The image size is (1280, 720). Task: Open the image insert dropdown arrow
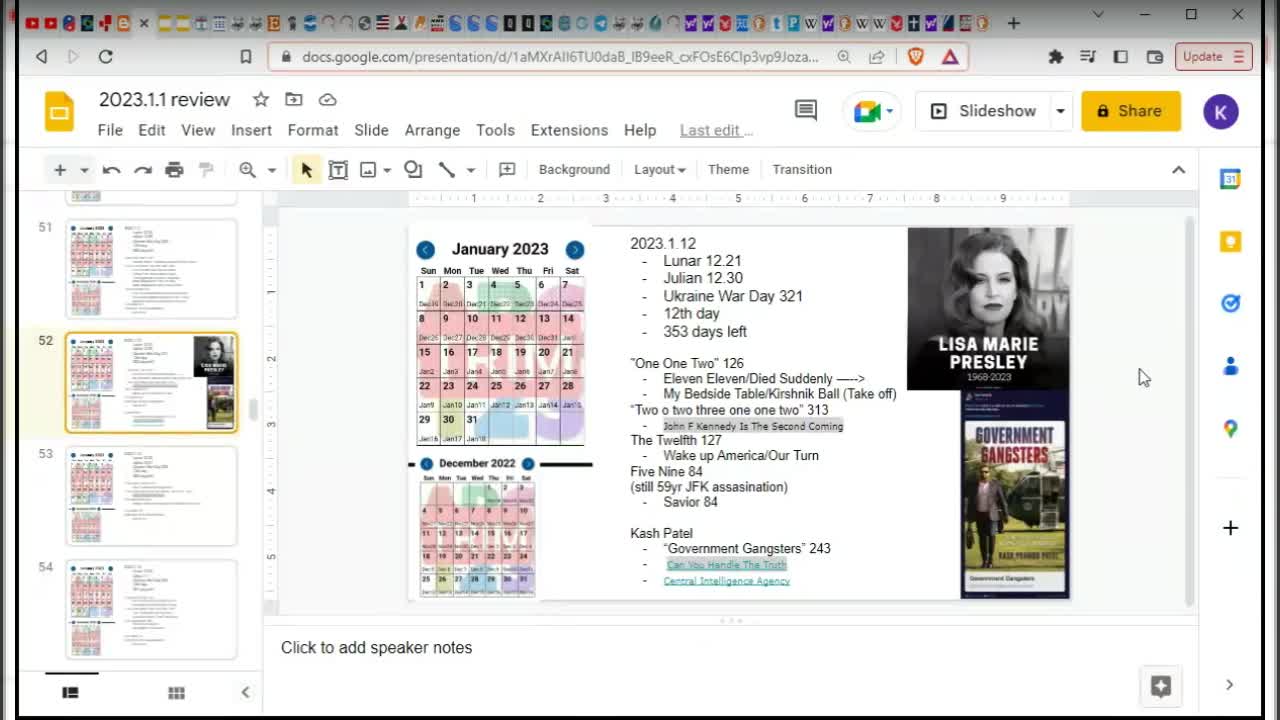387,170
